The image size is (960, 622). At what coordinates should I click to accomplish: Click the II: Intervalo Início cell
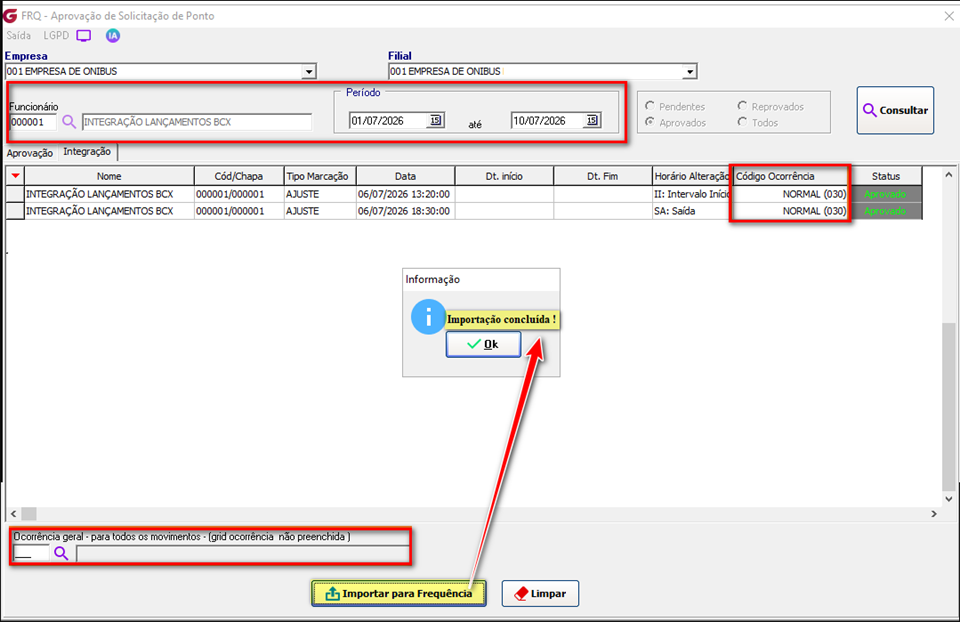click(x=692, y=194)
